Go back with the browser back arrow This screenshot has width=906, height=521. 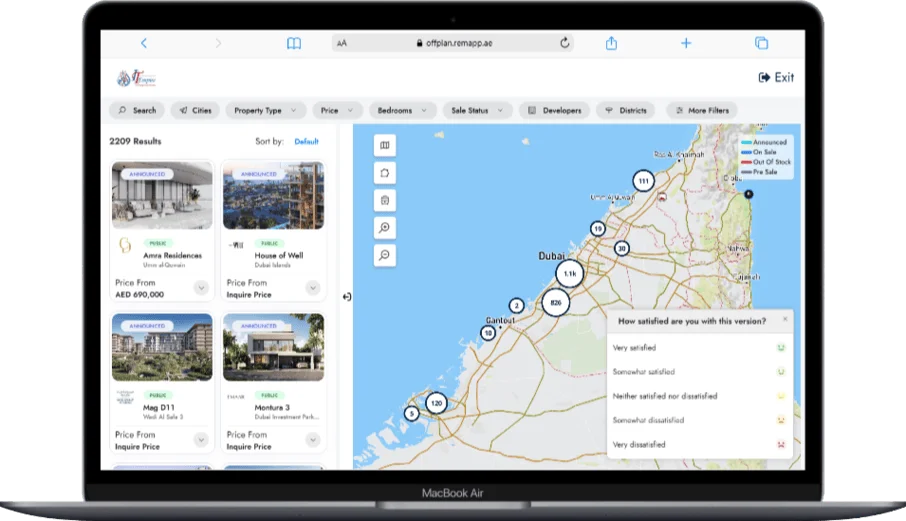[144, 43]
